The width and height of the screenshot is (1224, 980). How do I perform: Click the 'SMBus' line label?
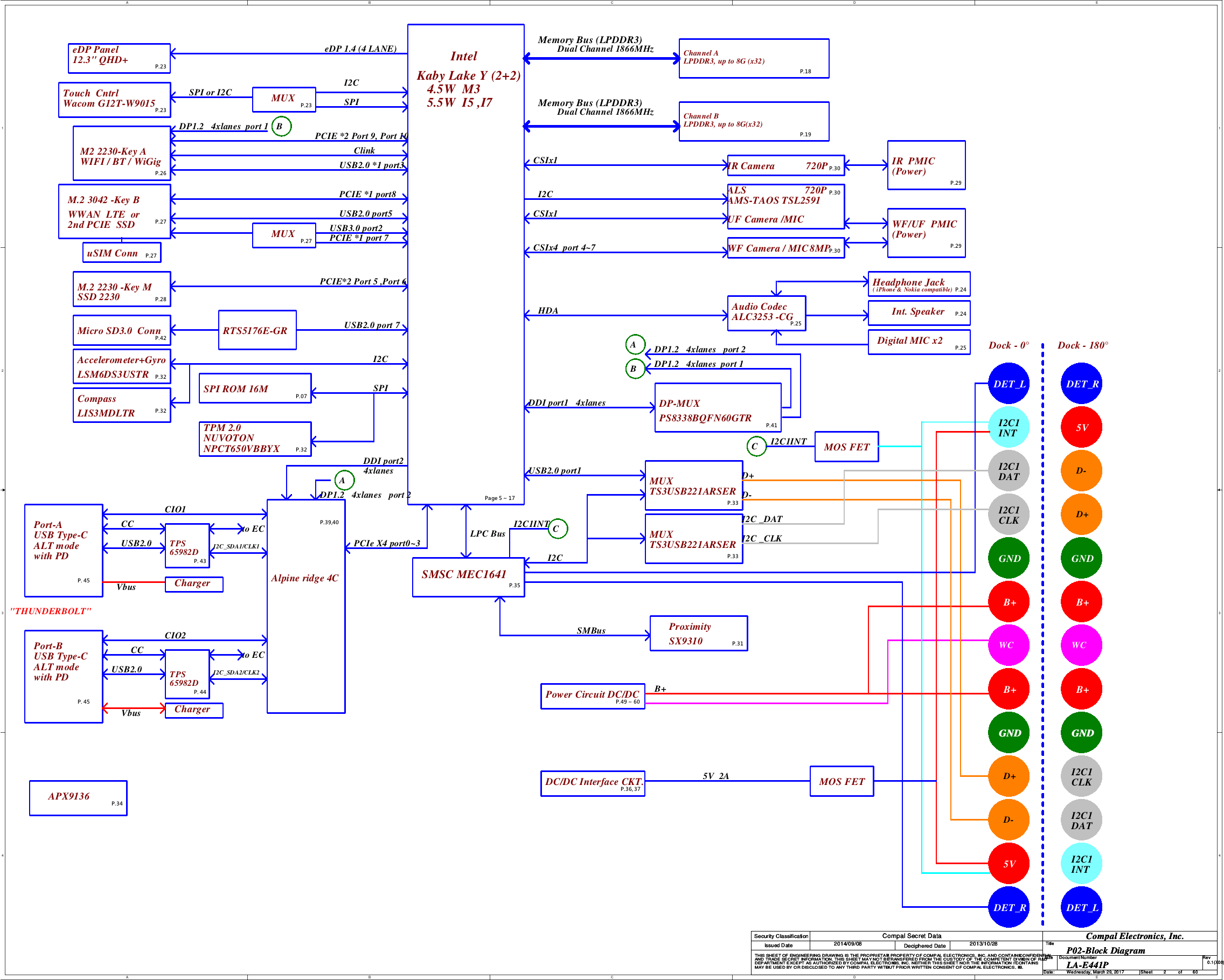click(591, 630)
